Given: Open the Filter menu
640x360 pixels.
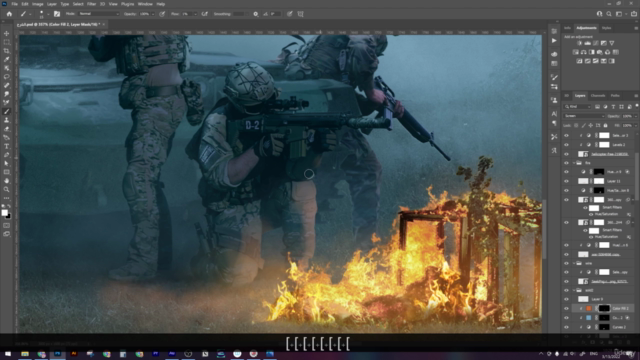Looking at the screenshot, I should point(91,4).
